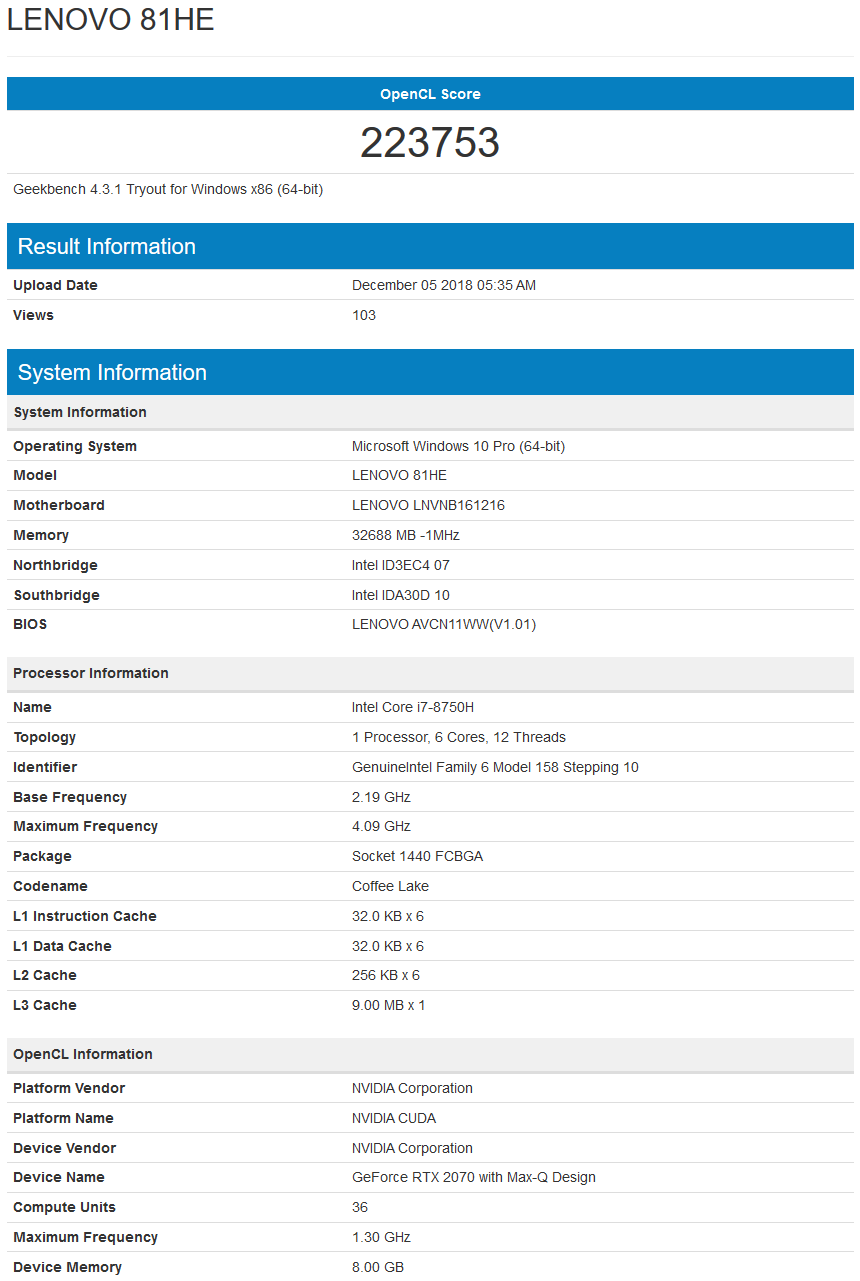Select the processor name Intel Core i7-8750H
This screenshot has width=860, height=1281.
coord(413,707)
